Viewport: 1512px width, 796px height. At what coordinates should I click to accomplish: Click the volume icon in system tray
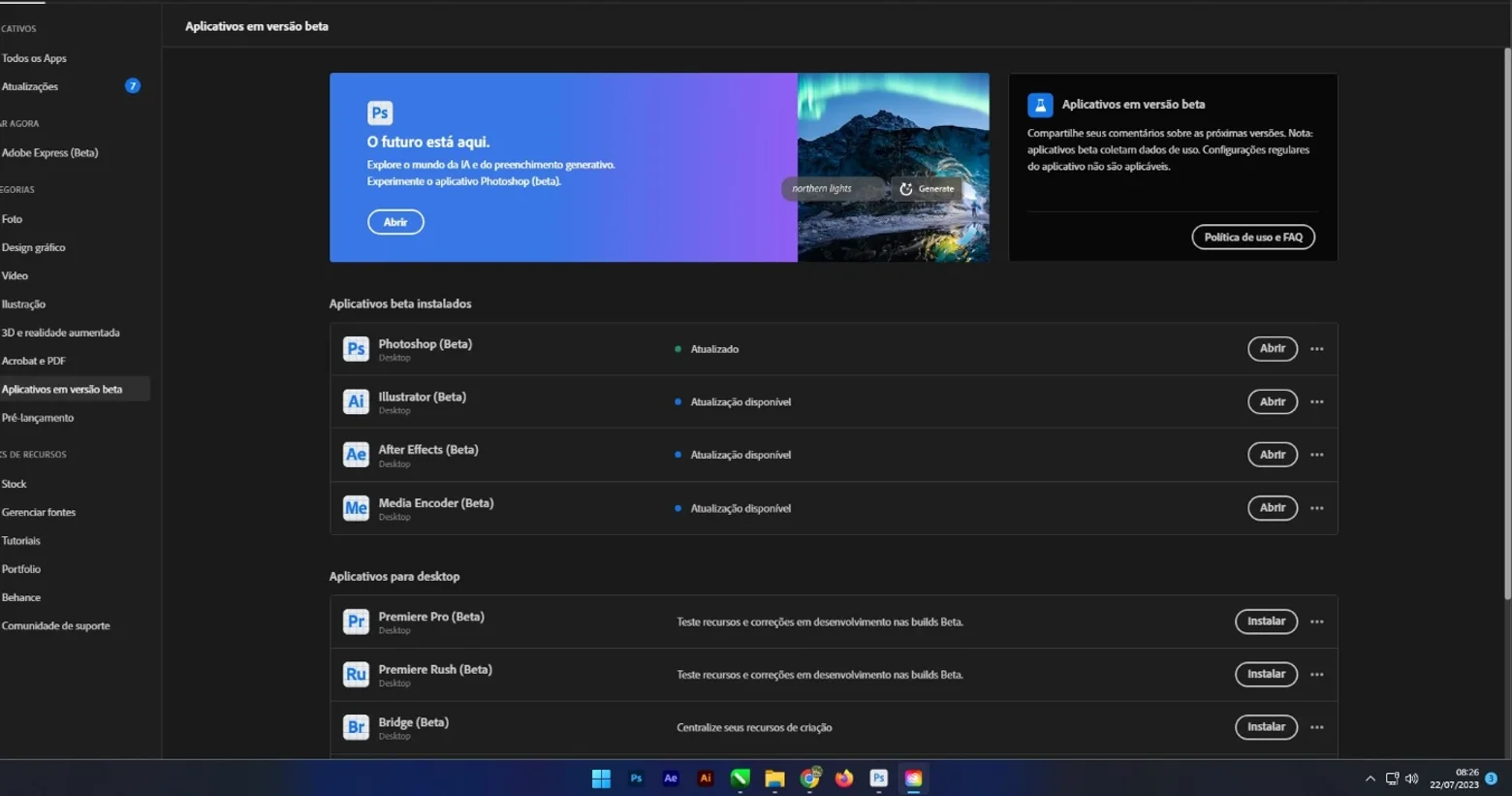pos(1411,779)
